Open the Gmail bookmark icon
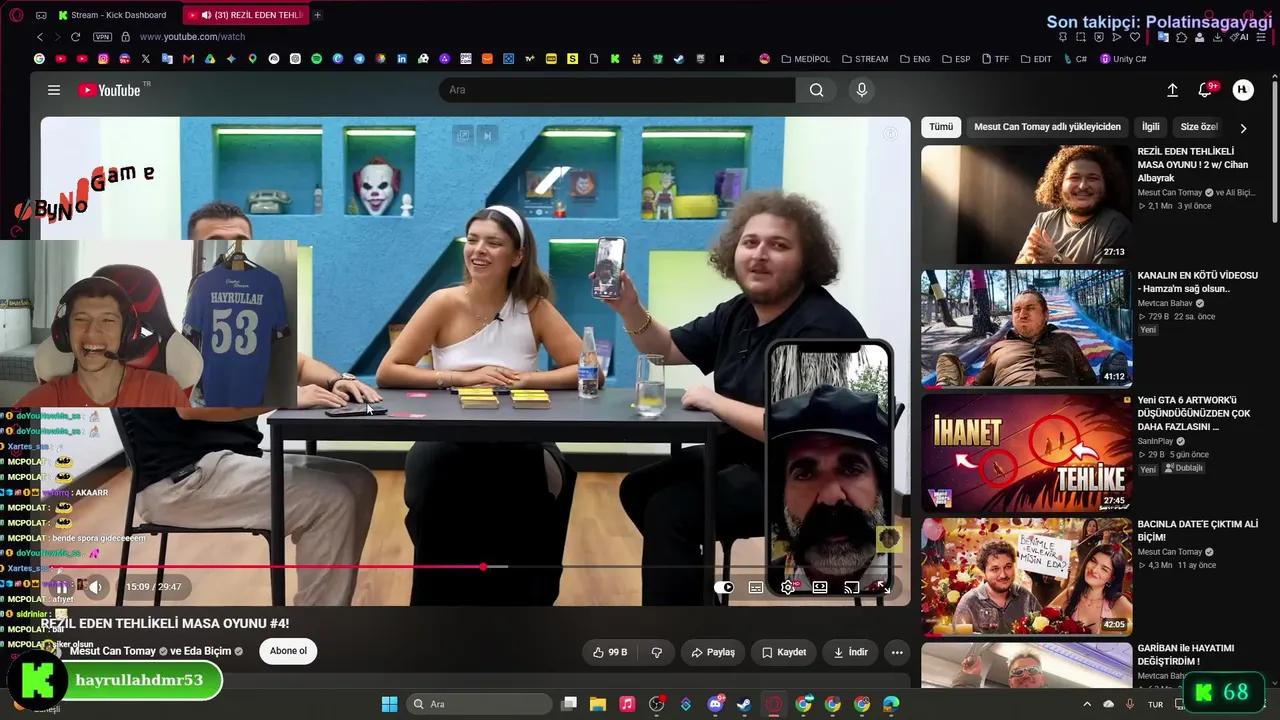The height and width of the screenshot is (720, 1280). (188, 59)
